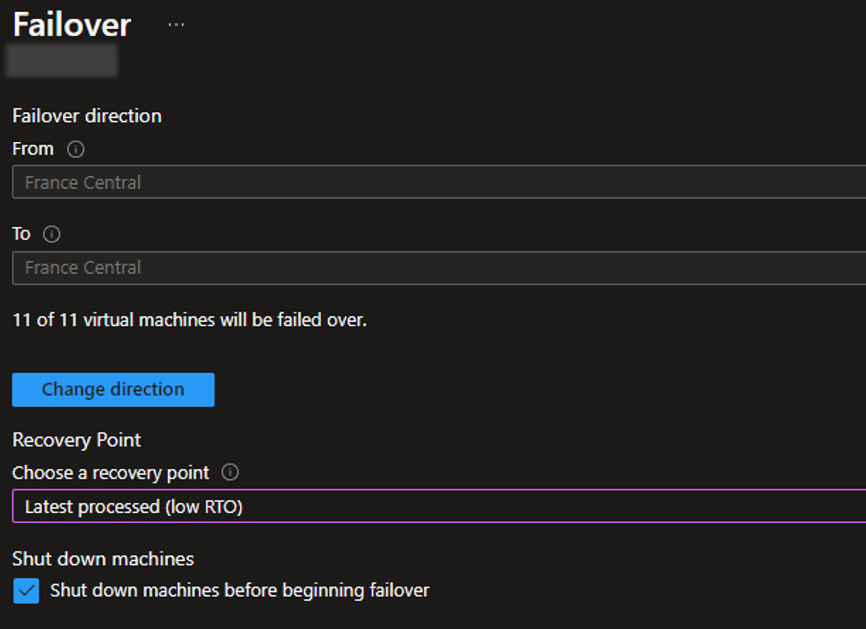The height and width of the screenshot is (629, 866).
Task: Open the recovery point dropdown
Action: (x=439, y=506)
